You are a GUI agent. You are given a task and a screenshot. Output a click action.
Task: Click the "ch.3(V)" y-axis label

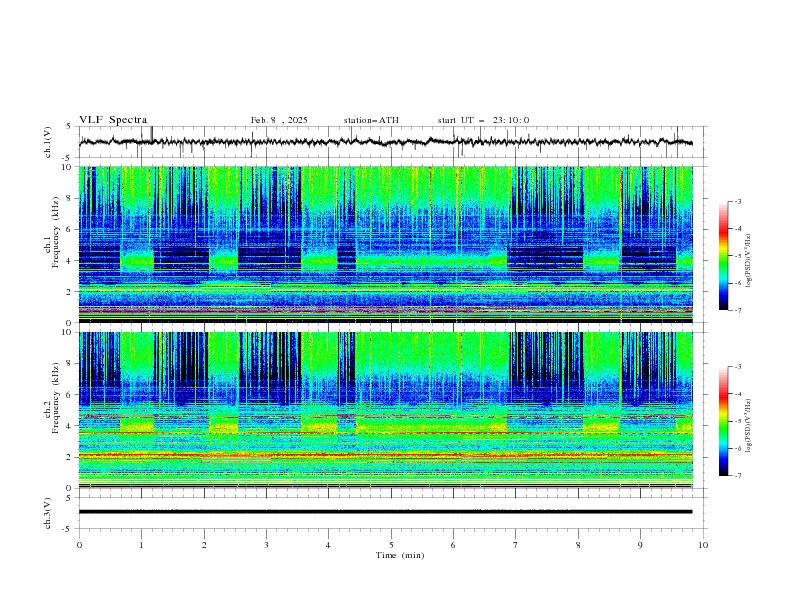[48, 513]
